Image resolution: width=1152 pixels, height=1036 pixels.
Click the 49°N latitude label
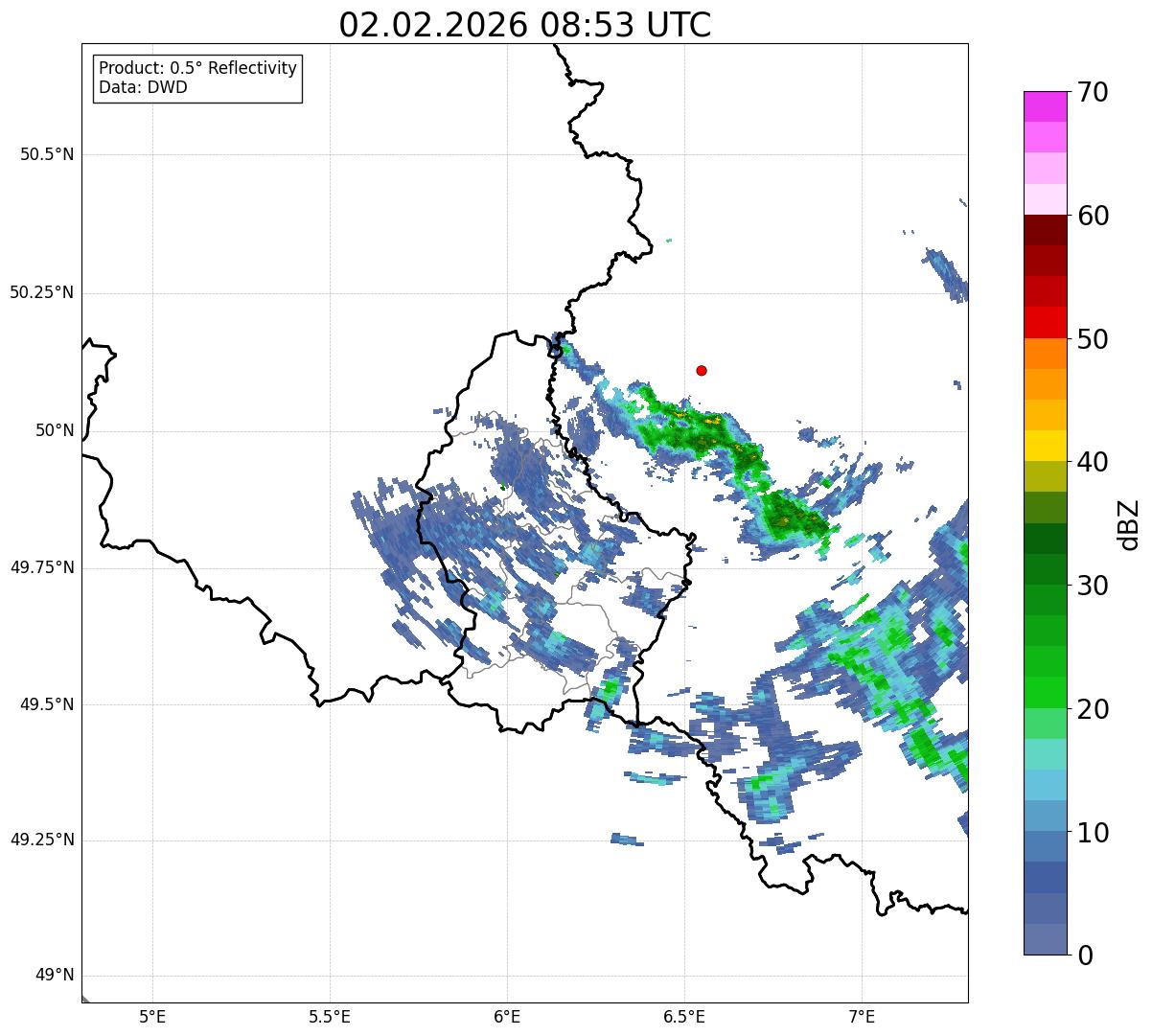tap(55, 976)
